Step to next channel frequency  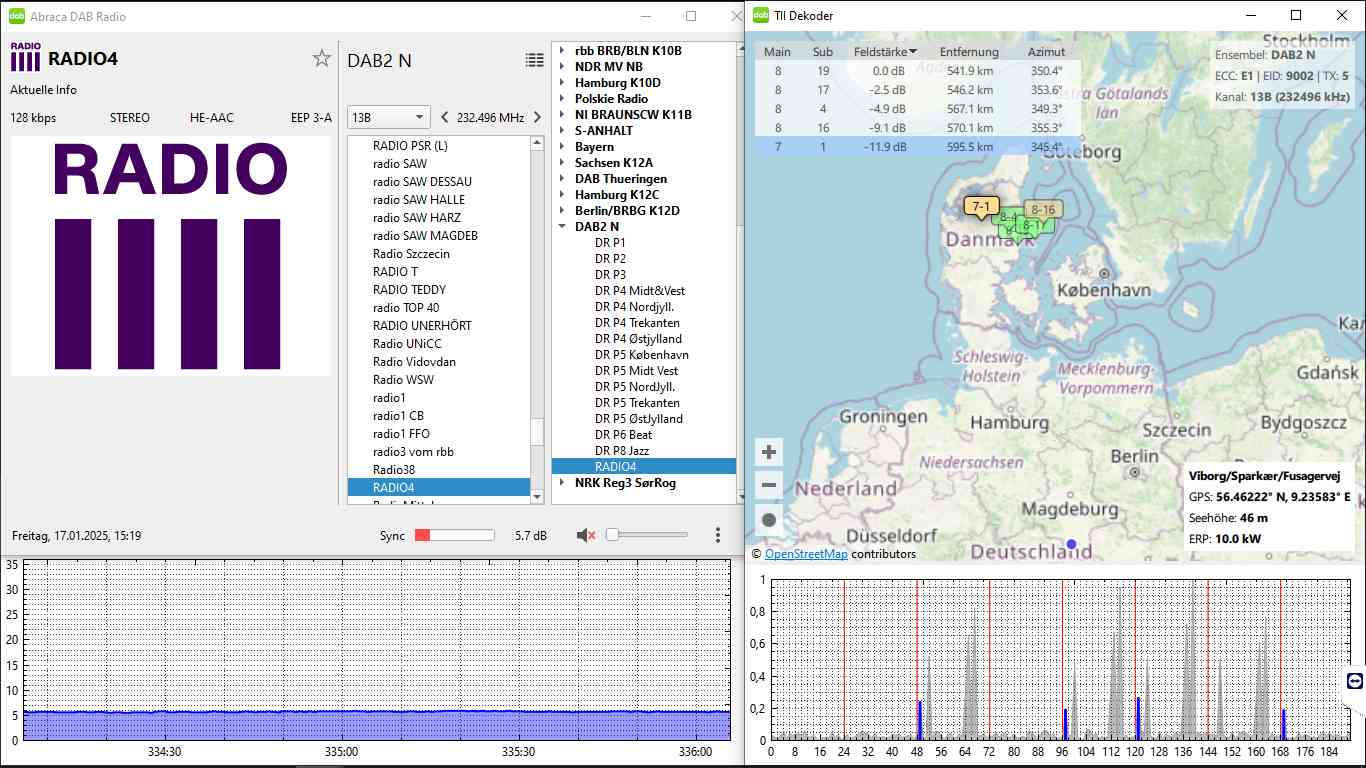pyautogui.click(x=537, y=117)
